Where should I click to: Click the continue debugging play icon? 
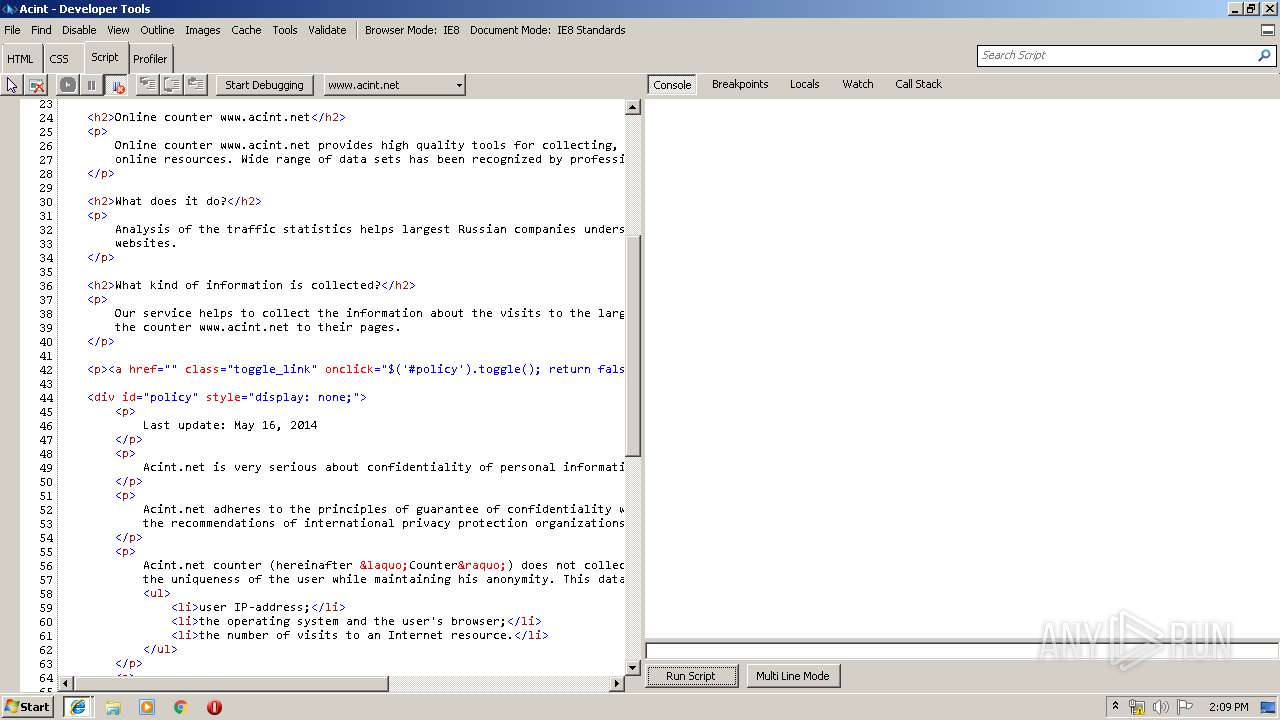(67, 85)
